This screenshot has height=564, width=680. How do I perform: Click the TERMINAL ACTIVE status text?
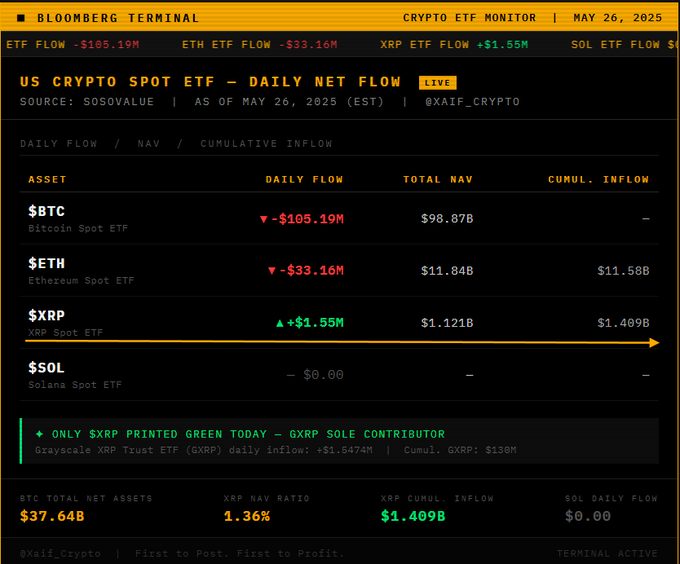[x=607, y=554]
